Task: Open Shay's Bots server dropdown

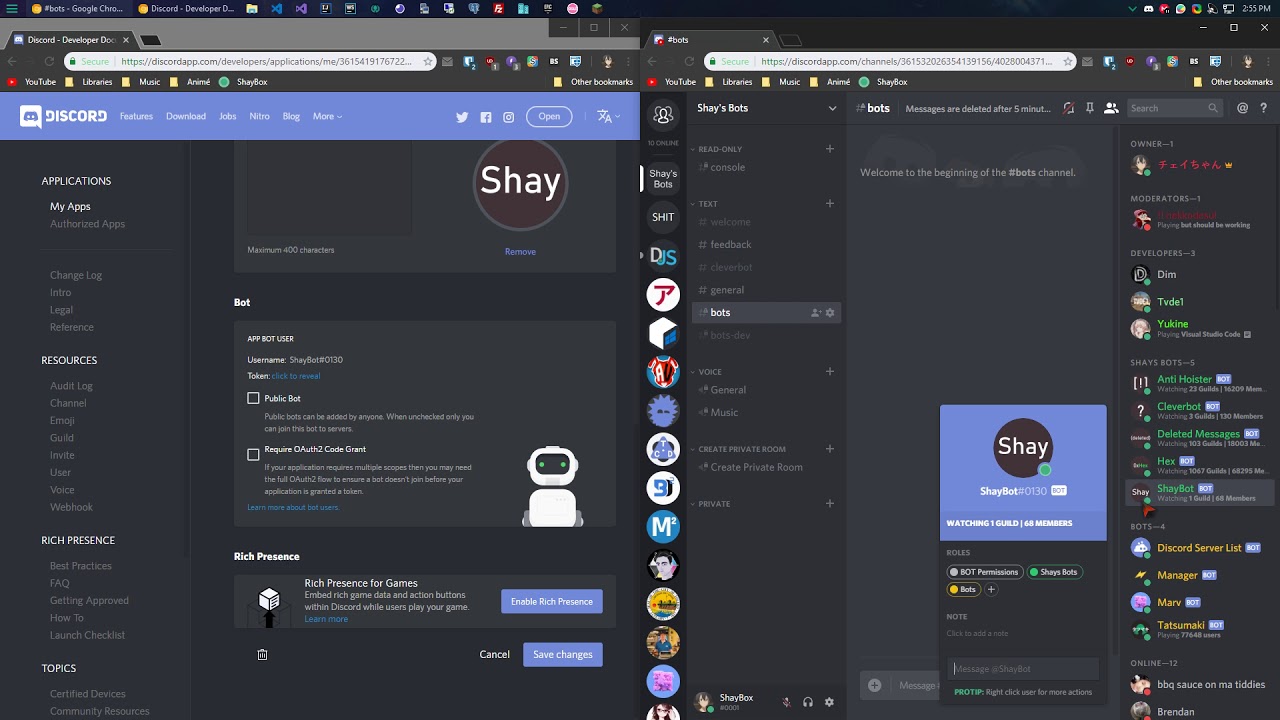Action: click(x=832, y=108)
